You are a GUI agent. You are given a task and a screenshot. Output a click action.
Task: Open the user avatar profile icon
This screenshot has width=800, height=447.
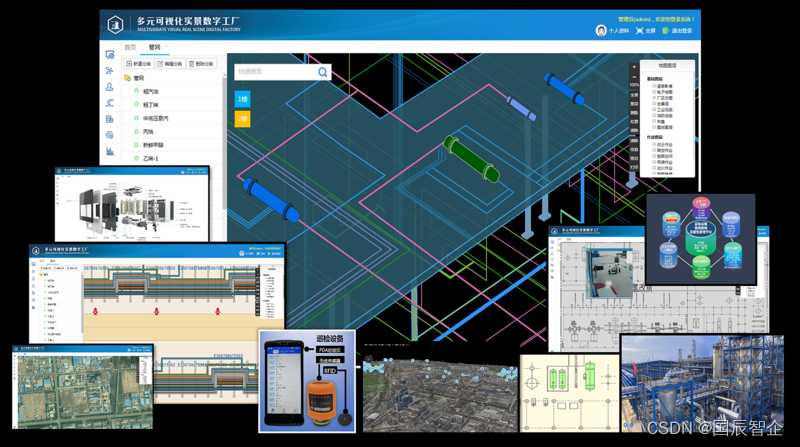[601, 31]
